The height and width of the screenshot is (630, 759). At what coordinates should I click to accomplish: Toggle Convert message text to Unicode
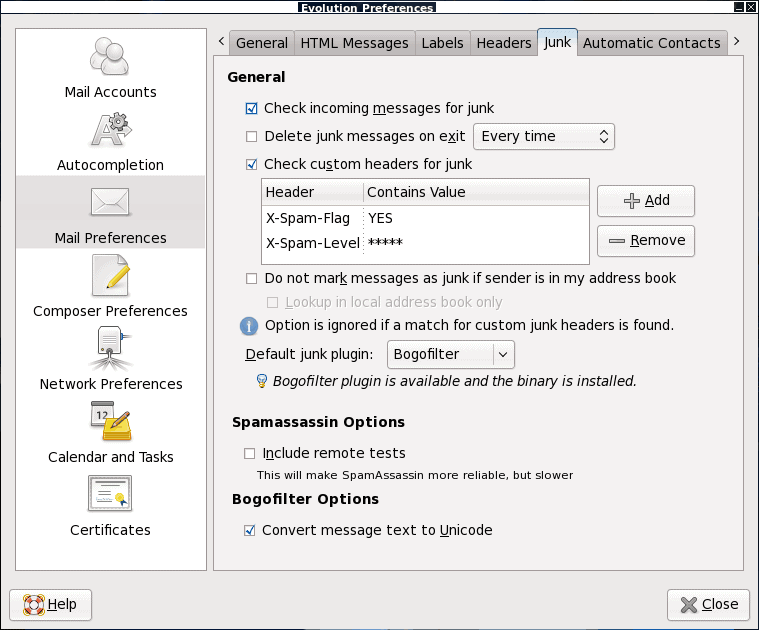[250, 531]
